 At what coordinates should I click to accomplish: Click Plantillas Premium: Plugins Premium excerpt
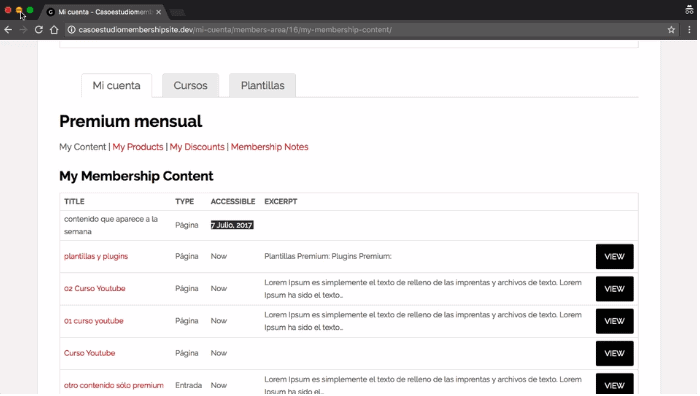coord(328,256)
